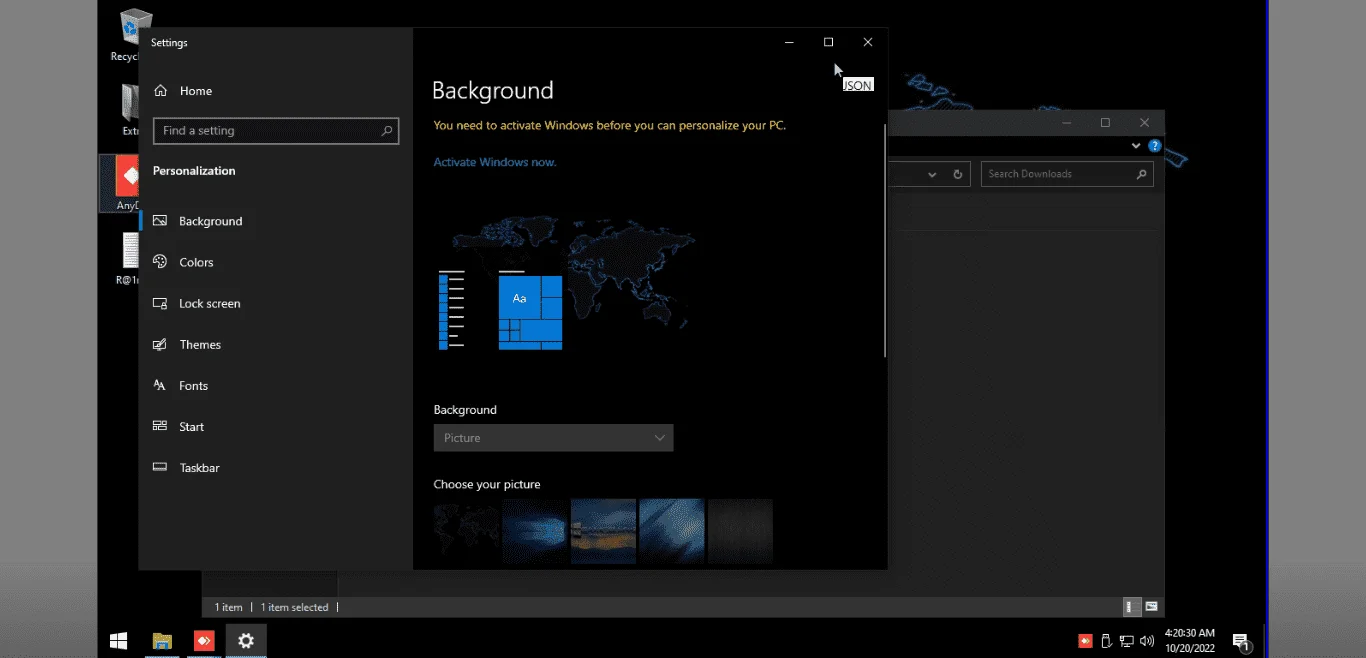Image resolution: width=1366 pixels, height=658 pixels.
Task: Click the '1 item' status bar text
Action: pyautogui.click(x=229, y=607)
